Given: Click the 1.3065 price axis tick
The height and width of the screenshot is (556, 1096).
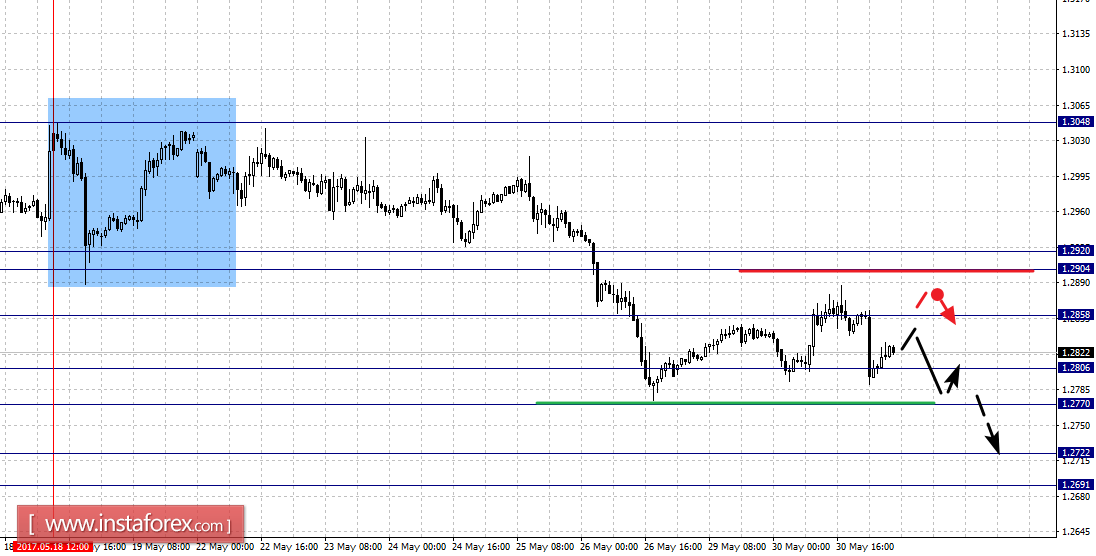Looking at the screenshot, I should [1076, 105].
